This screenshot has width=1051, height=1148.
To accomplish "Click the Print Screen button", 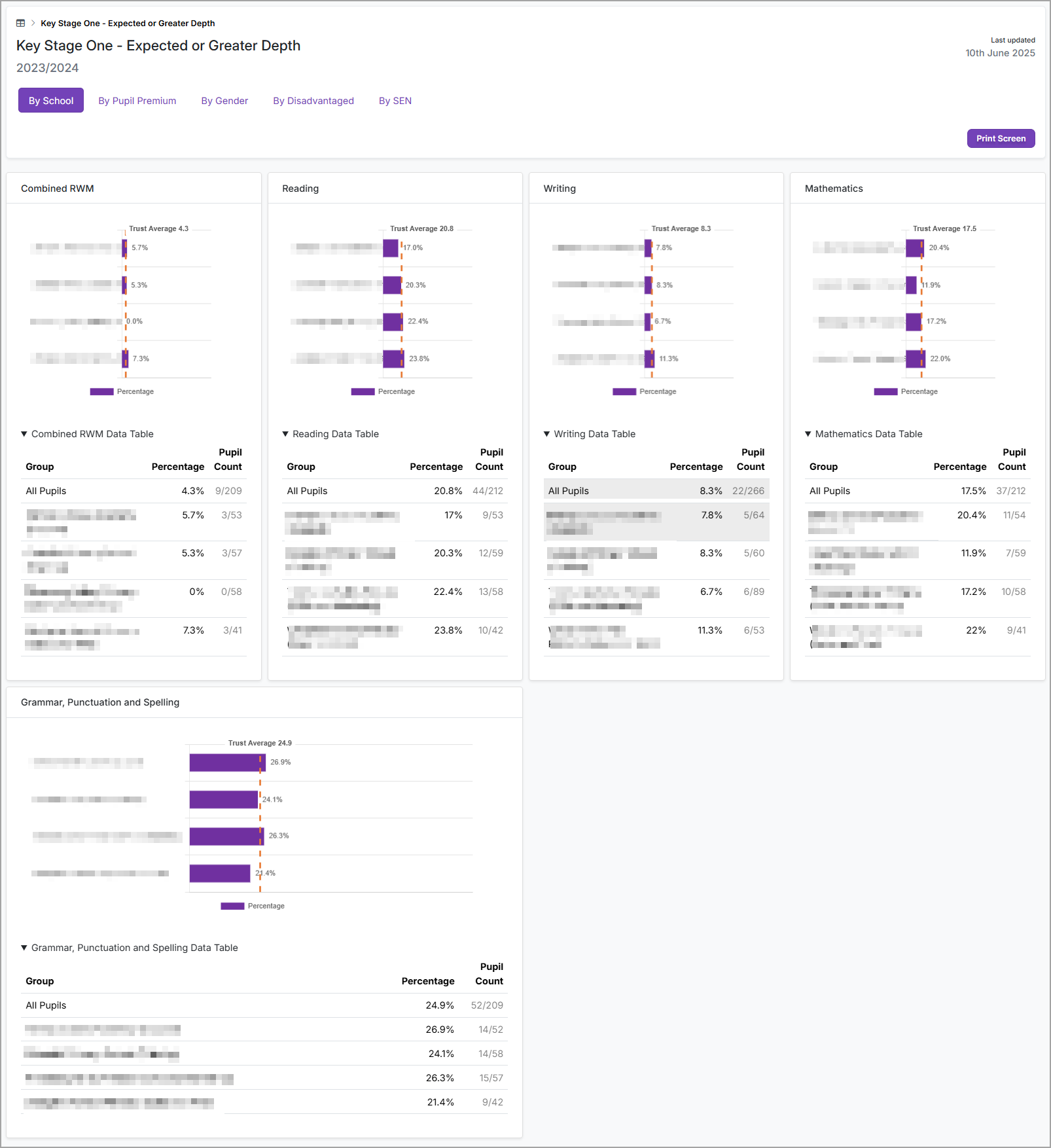I will pyautogui.click(x=1001, y=139).
